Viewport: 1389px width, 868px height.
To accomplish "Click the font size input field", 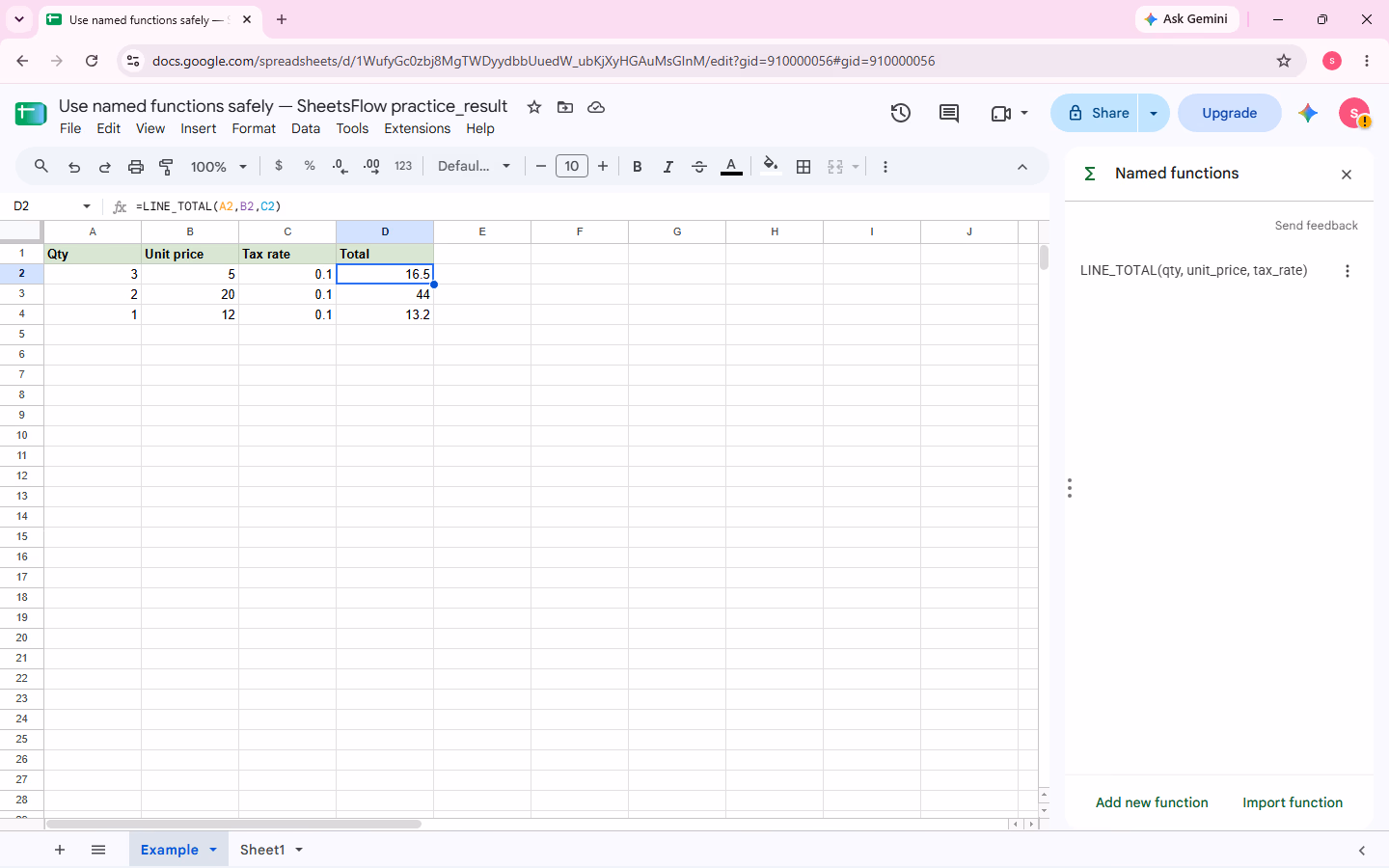I will click(572, 166).
